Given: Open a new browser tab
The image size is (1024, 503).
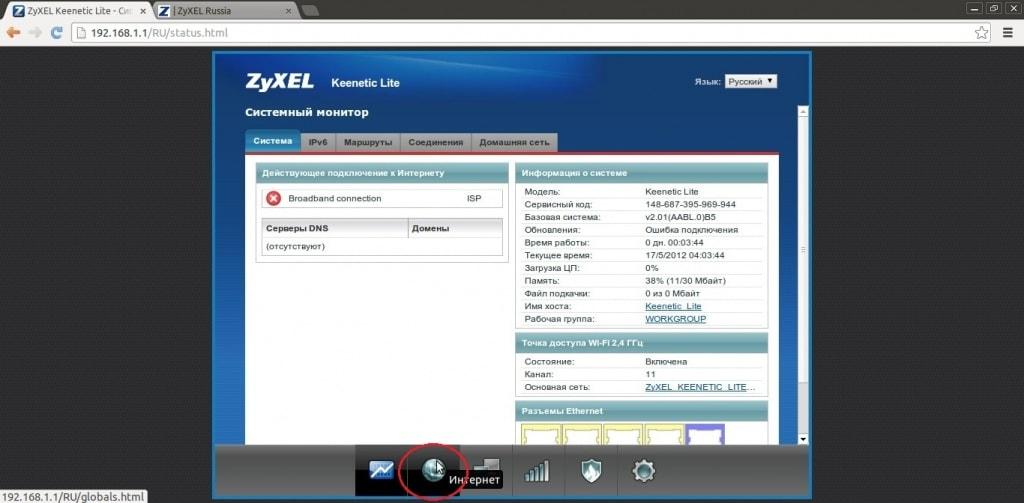Looking at the screenshot, I should tap(311, 11).
